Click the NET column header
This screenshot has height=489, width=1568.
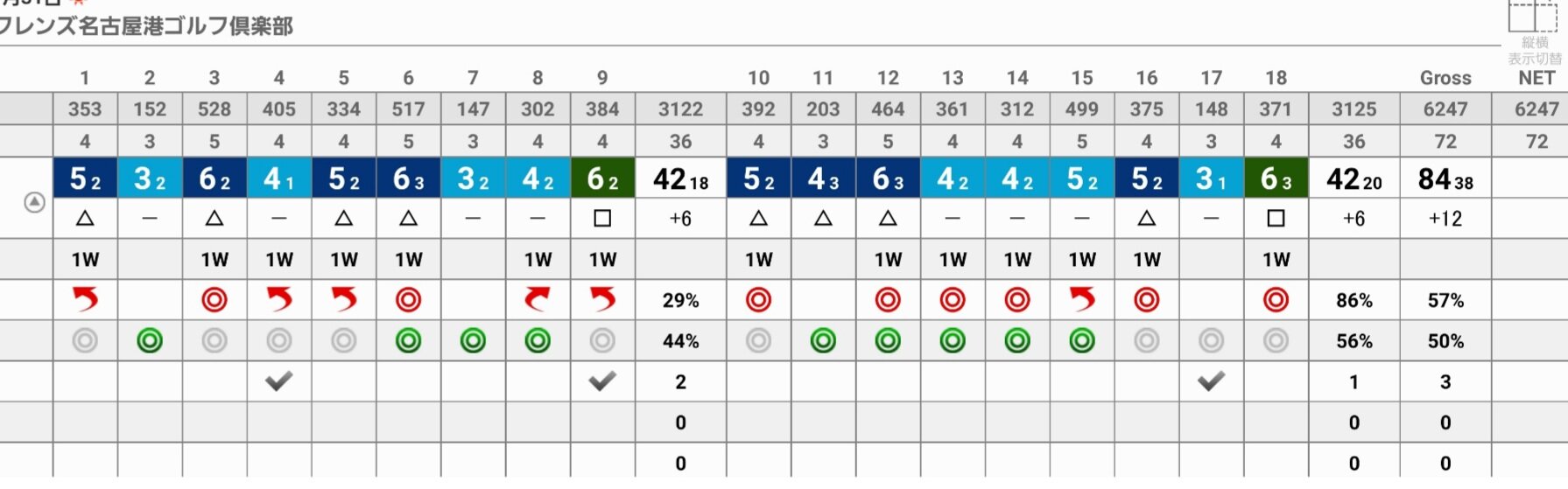click(x=1536, y=78)
